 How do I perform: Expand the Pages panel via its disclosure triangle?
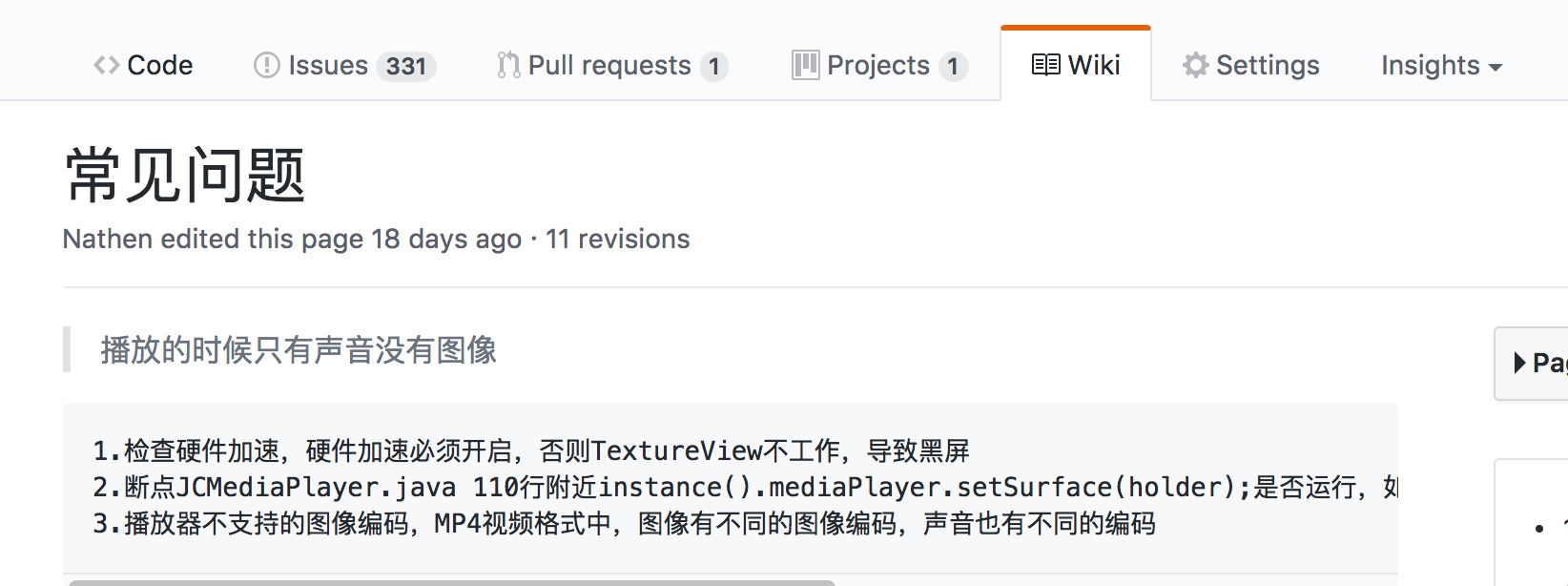[x=1520, y=361]
